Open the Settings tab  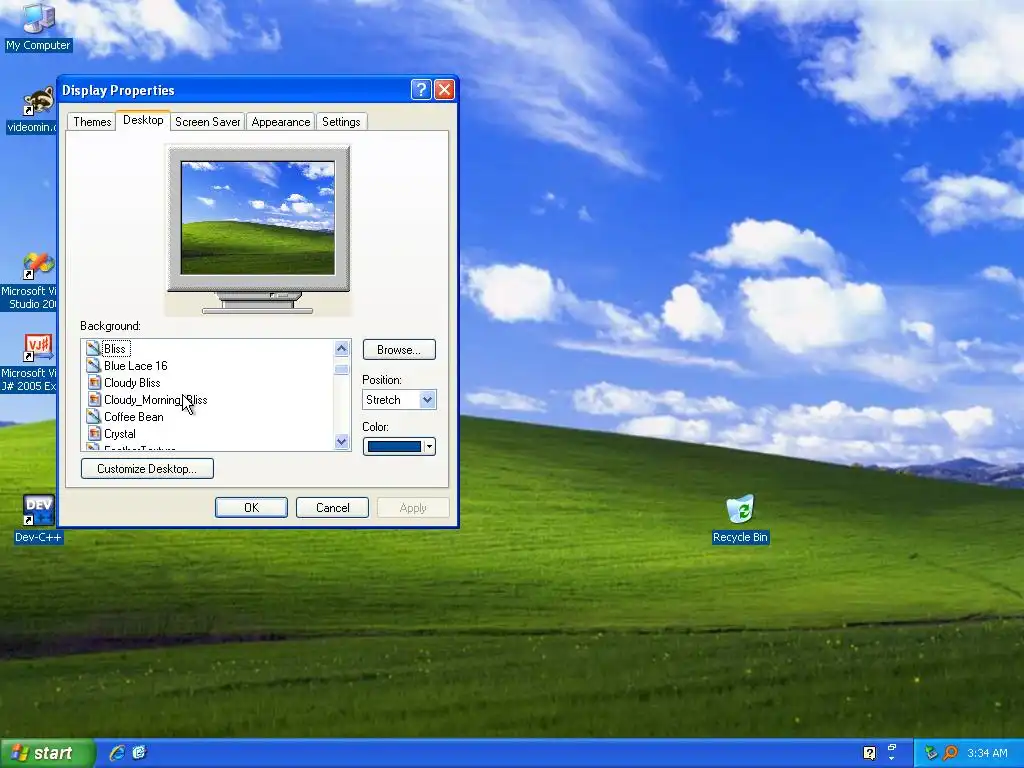click(341, 121)
